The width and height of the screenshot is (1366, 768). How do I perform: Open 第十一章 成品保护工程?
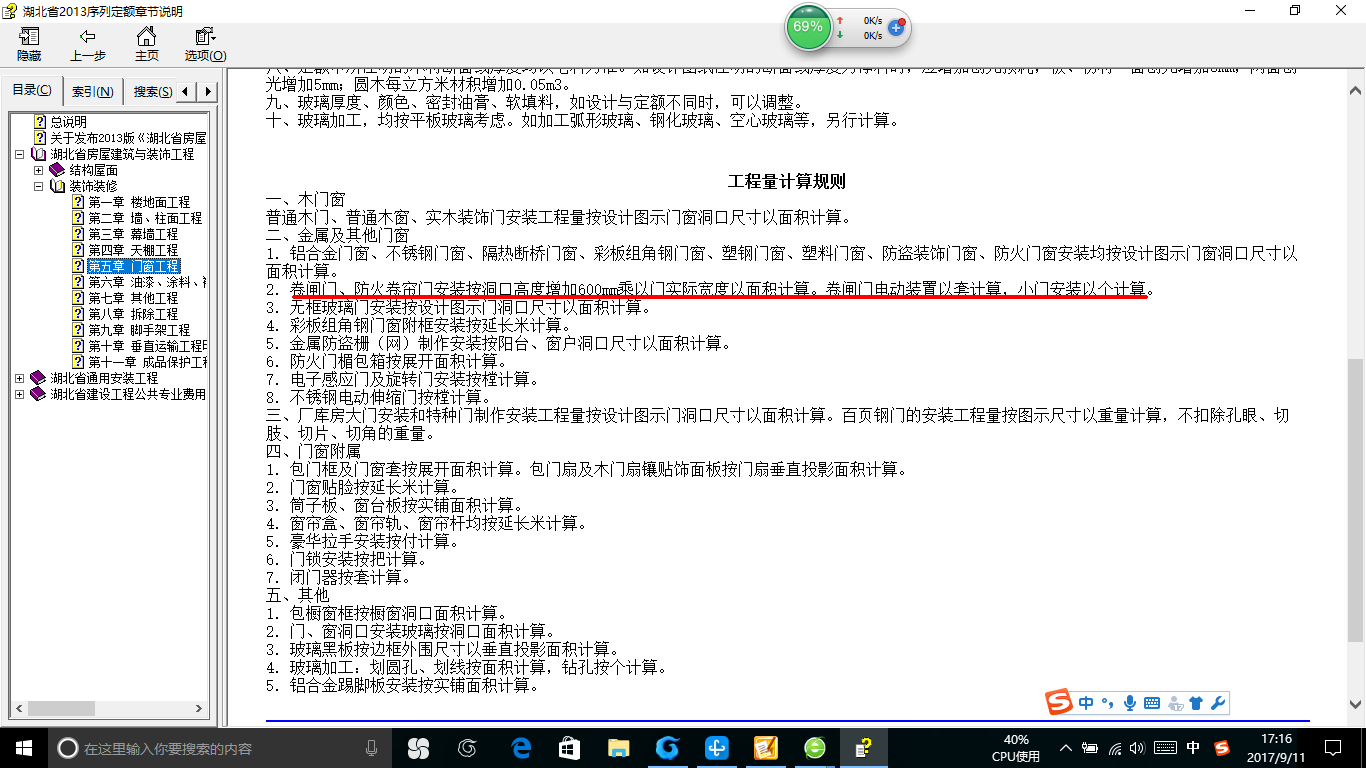(x=146, y=362)
